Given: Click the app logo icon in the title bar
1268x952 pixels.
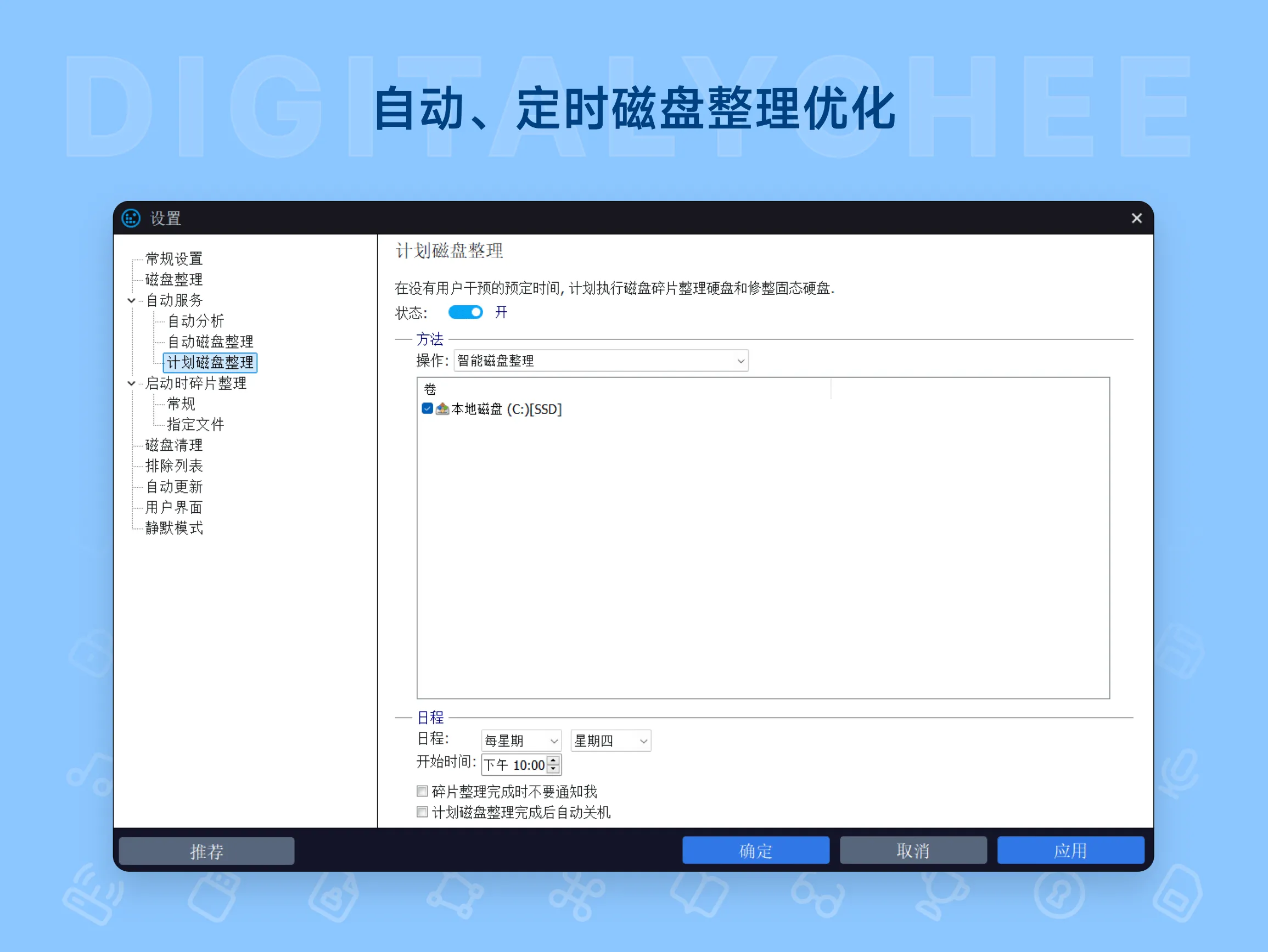Looking at the screenshot, I should pos(131,219).
